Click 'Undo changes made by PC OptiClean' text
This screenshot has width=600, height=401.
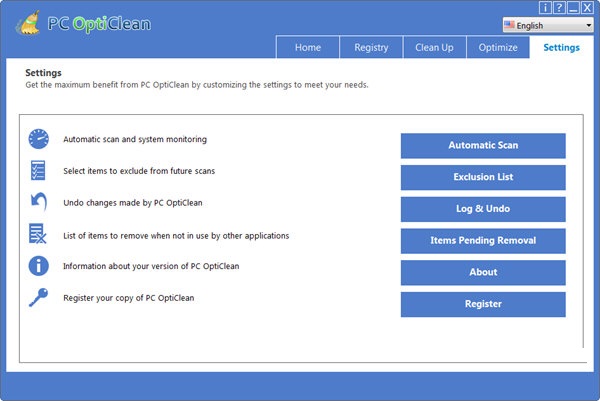[133, 203]
